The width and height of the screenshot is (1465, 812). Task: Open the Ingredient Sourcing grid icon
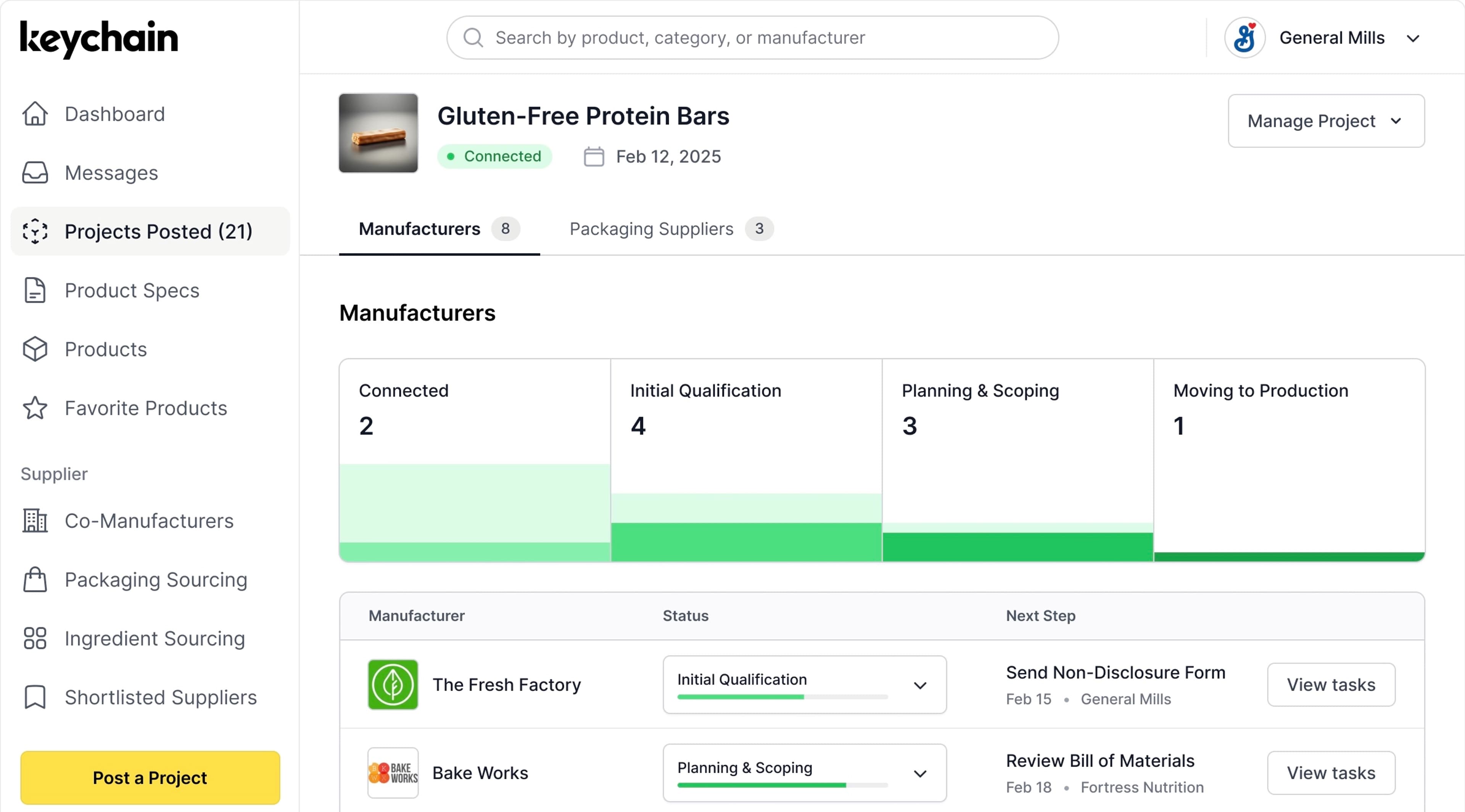35,638
